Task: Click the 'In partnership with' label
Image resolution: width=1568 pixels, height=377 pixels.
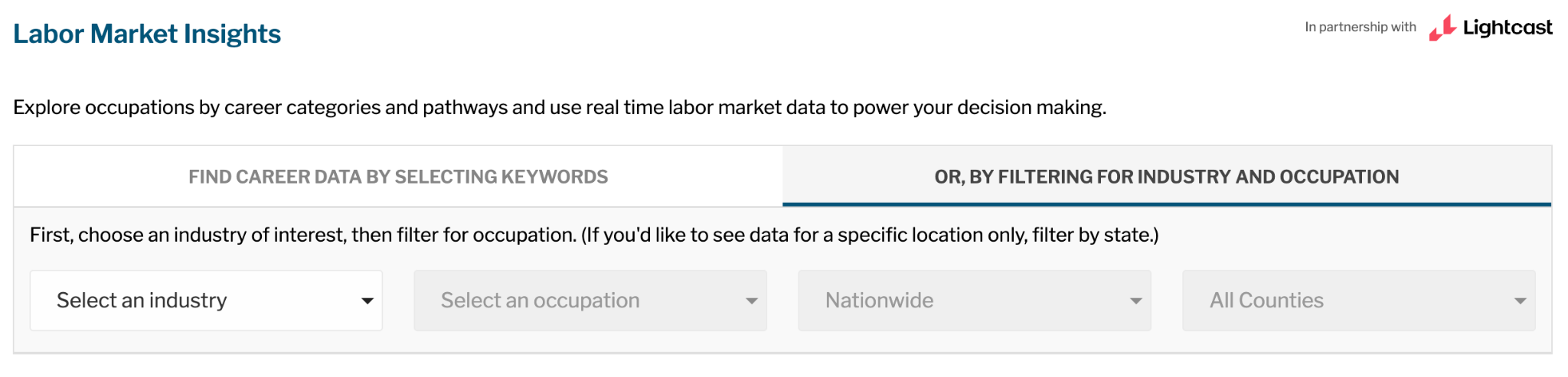Action: pos(1360,27)
